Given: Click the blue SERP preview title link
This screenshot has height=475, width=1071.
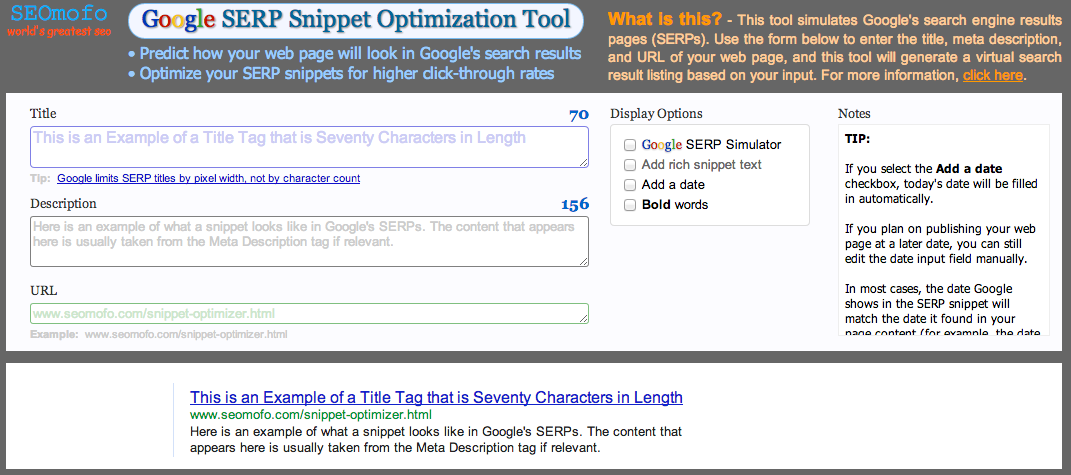Looking at the screenshot, I should [436, 397].
